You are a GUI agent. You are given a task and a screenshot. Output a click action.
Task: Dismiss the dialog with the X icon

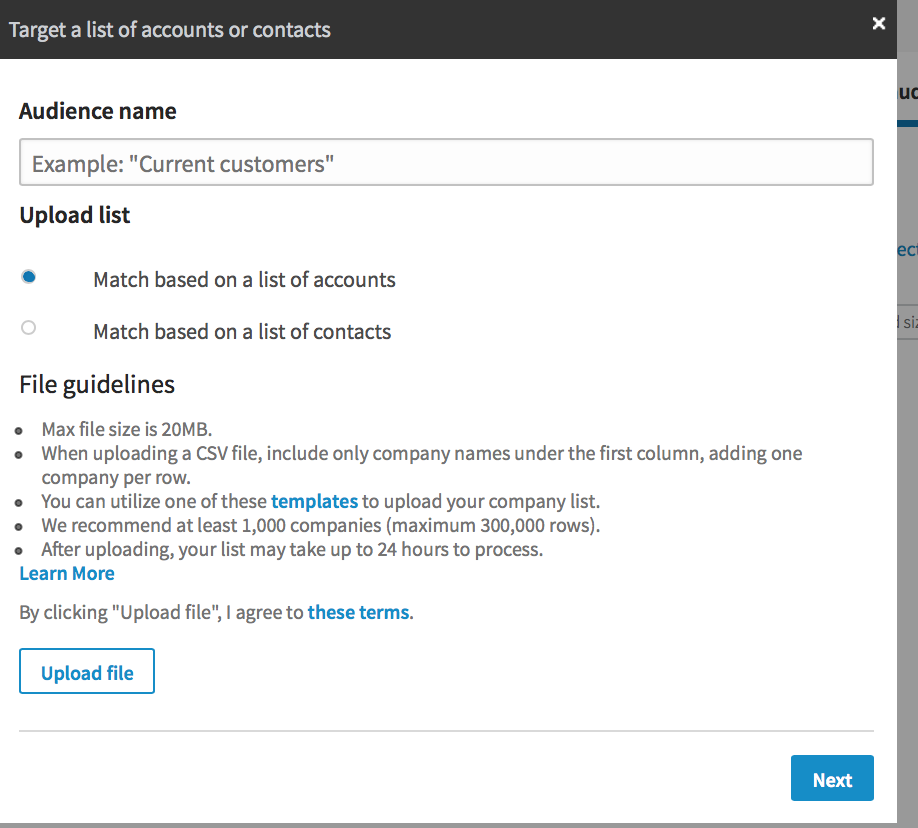pos(878,23)
